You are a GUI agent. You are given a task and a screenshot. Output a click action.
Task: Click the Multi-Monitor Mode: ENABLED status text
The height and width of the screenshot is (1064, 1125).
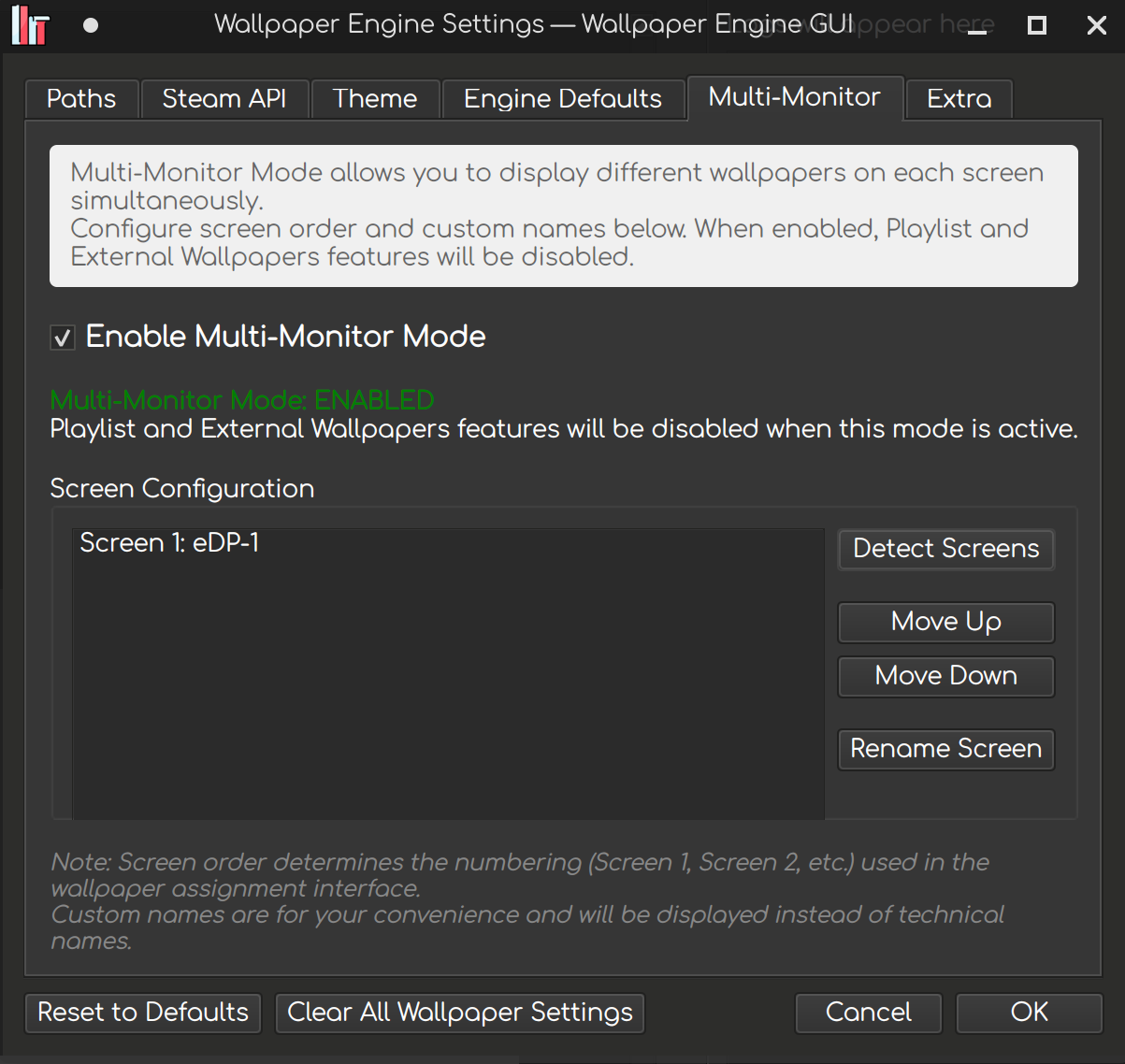point(242,400)
